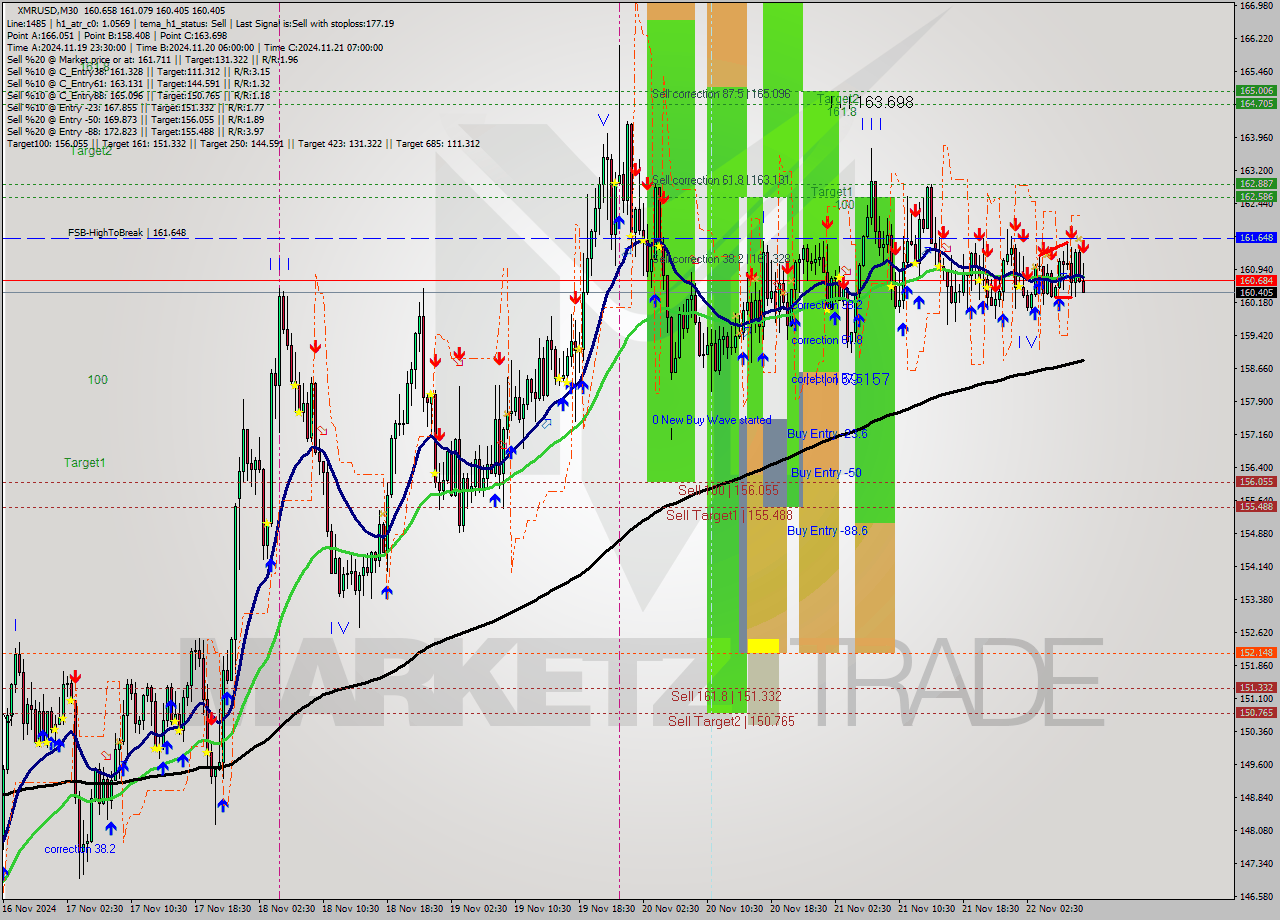Viewport: 1280px width, 920px height.
Task: Select the 'Sell 100 | 156.055' level label
Action: pyautogui.click(x=728, y=490)
